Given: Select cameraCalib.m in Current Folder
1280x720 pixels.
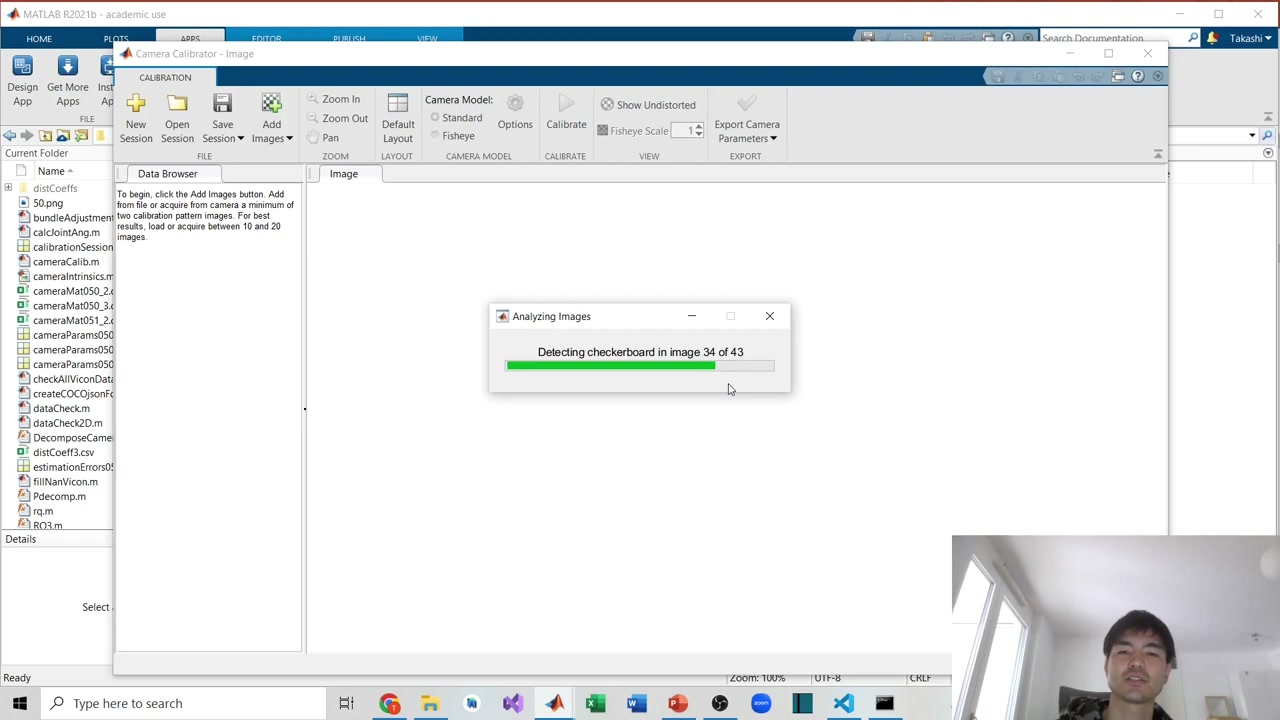Looking at the screenshot, I should pos(66,262).
